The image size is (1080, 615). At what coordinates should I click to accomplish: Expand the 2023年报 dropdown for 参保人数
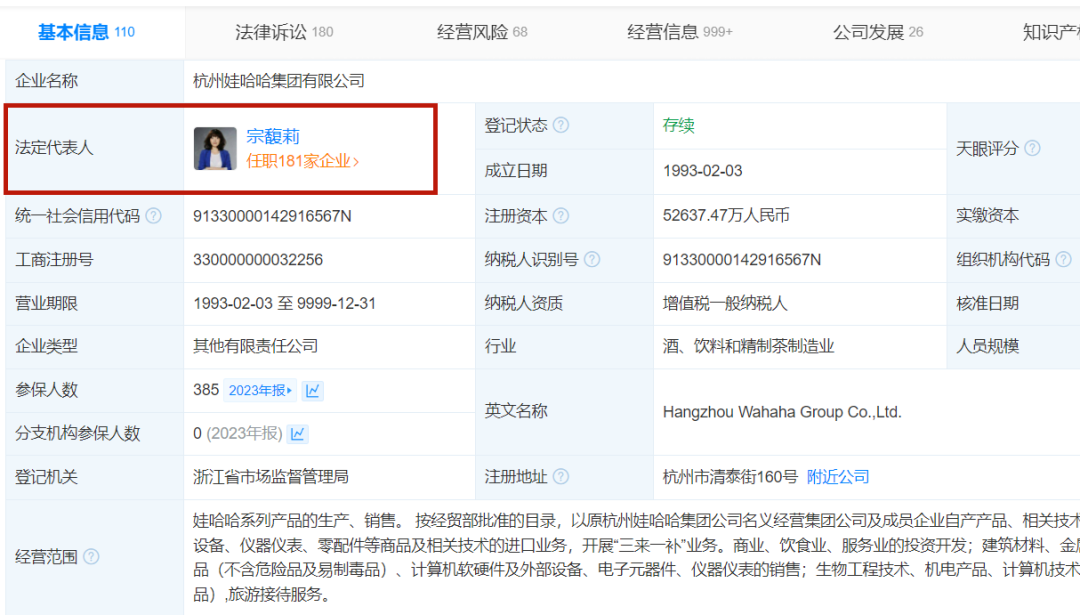pos(261,391)
